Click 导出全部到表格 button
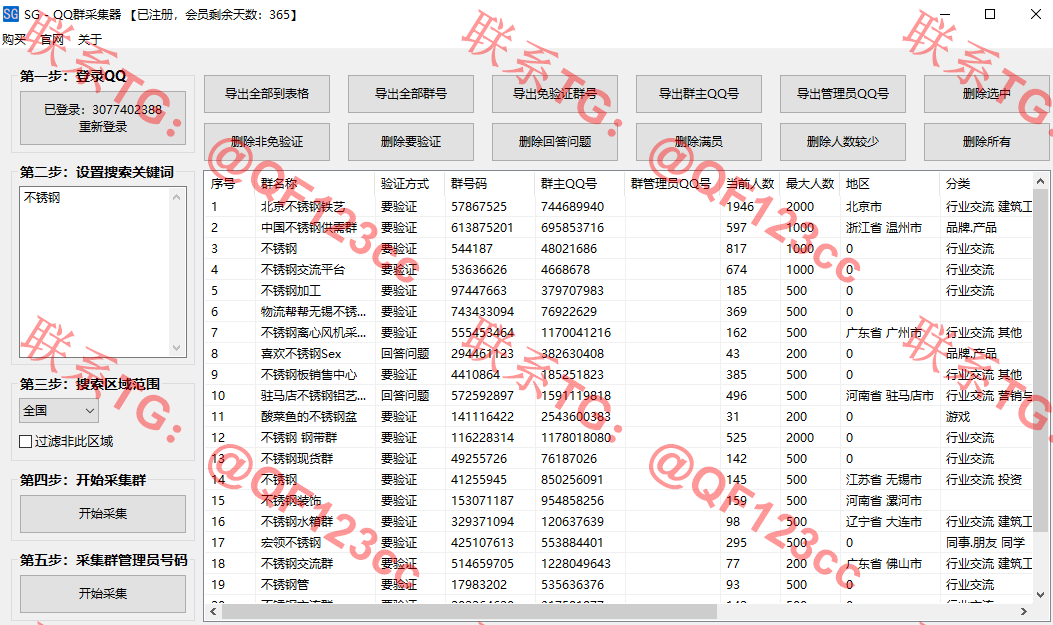 (x=267, y=94)
